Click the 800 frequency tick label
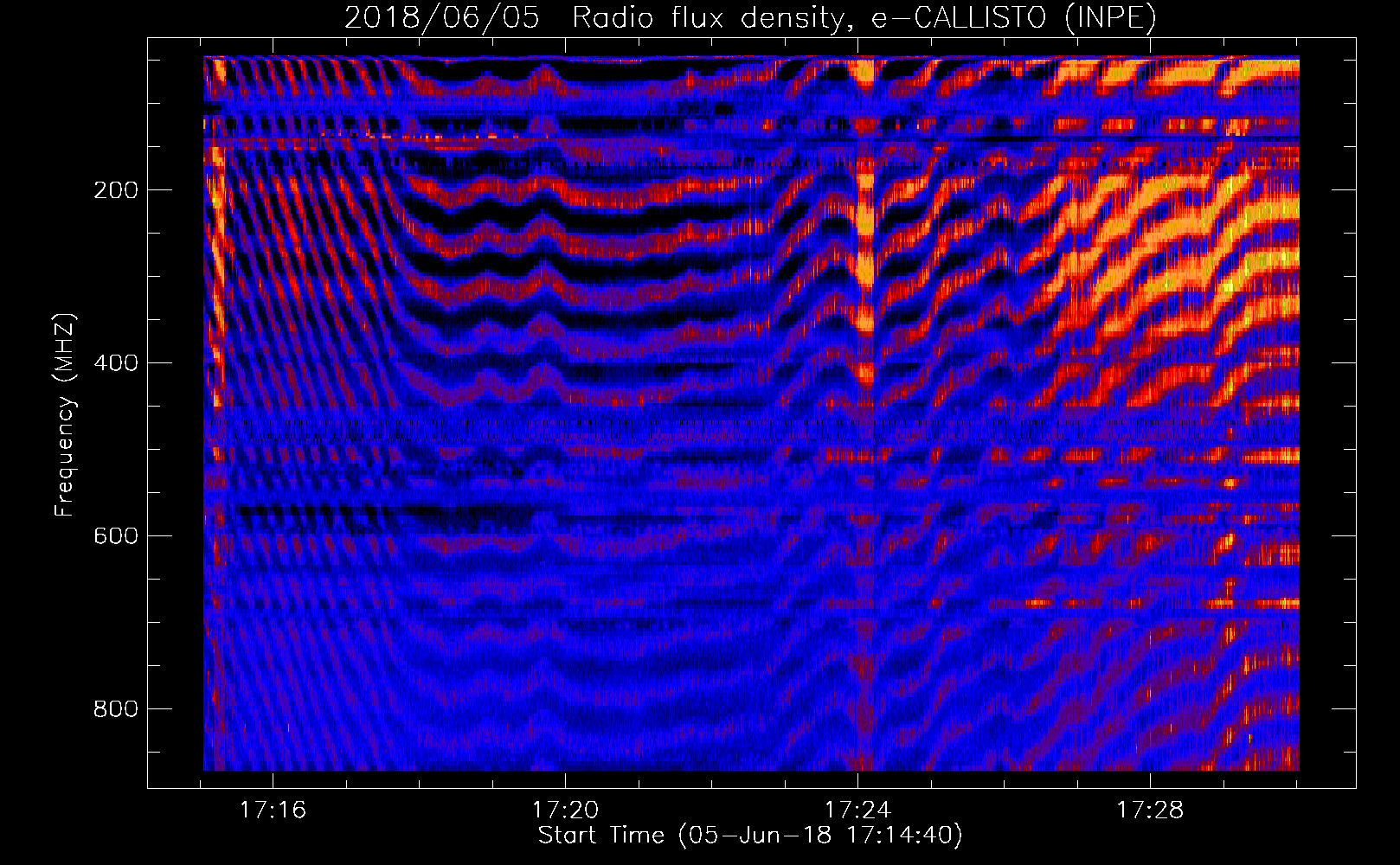The image size is (1400, 865). (116, 709)
